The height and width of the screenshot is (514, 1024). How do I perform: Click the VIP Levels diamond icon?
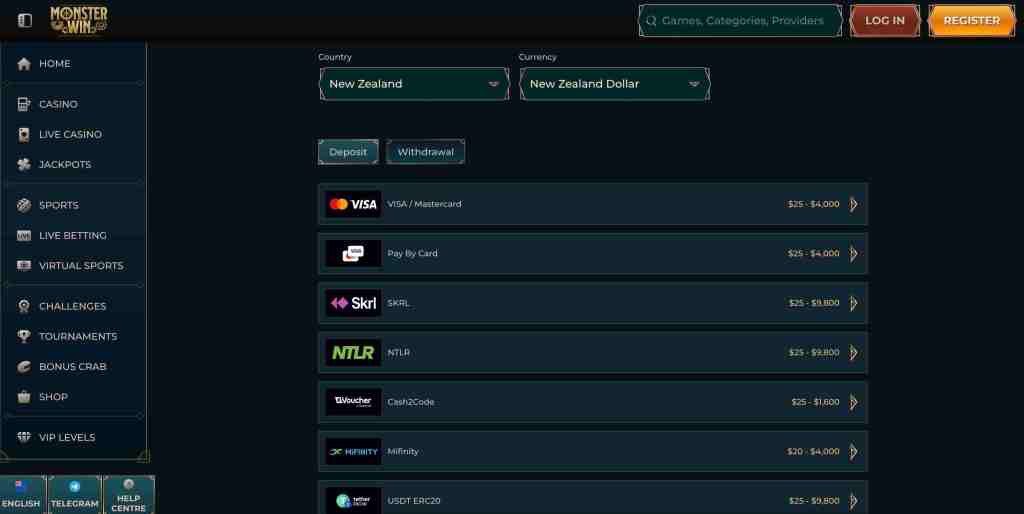click(x=24, y=437)
